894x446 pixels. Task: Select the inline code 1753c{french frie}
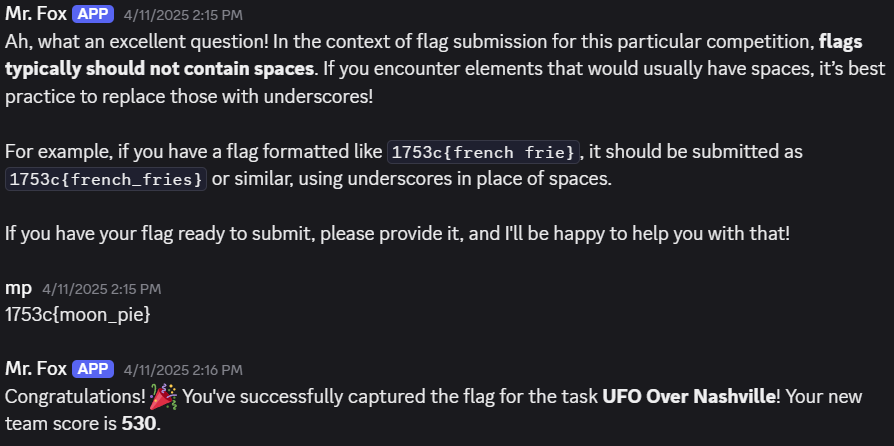tap(484, 153)
